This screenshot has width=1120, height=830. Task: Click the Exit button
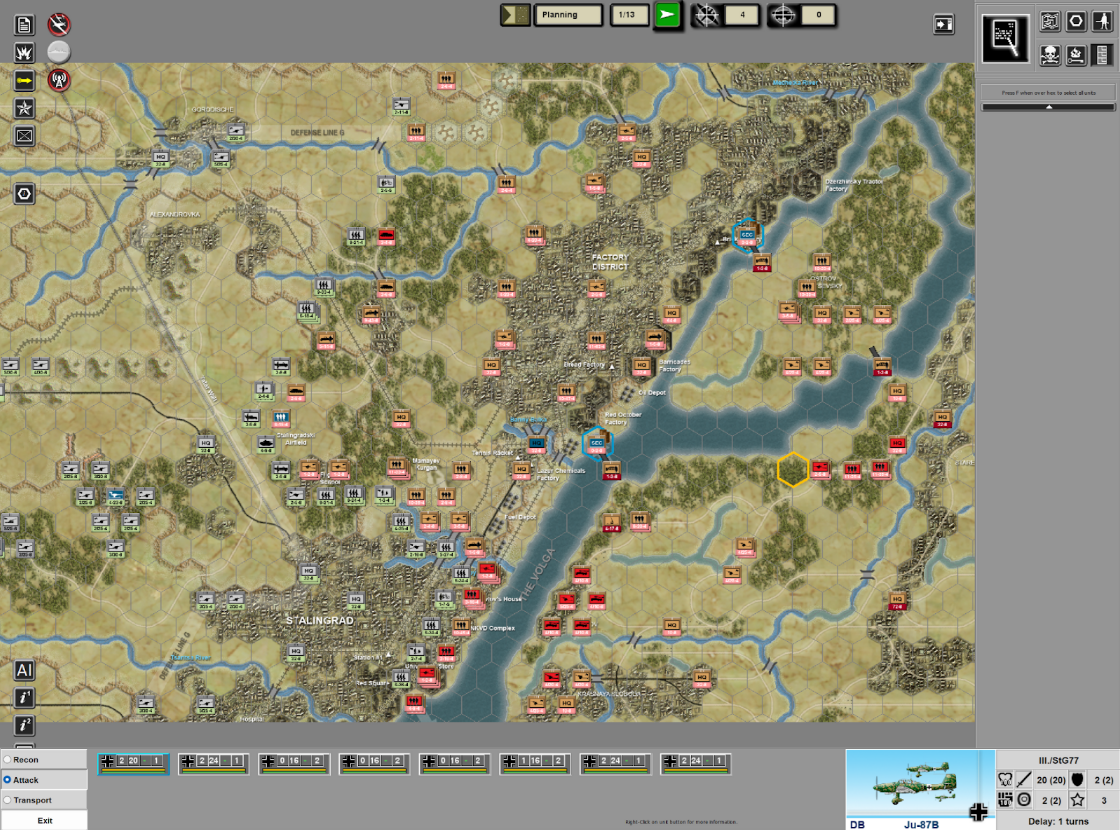[x=44, y=820]
